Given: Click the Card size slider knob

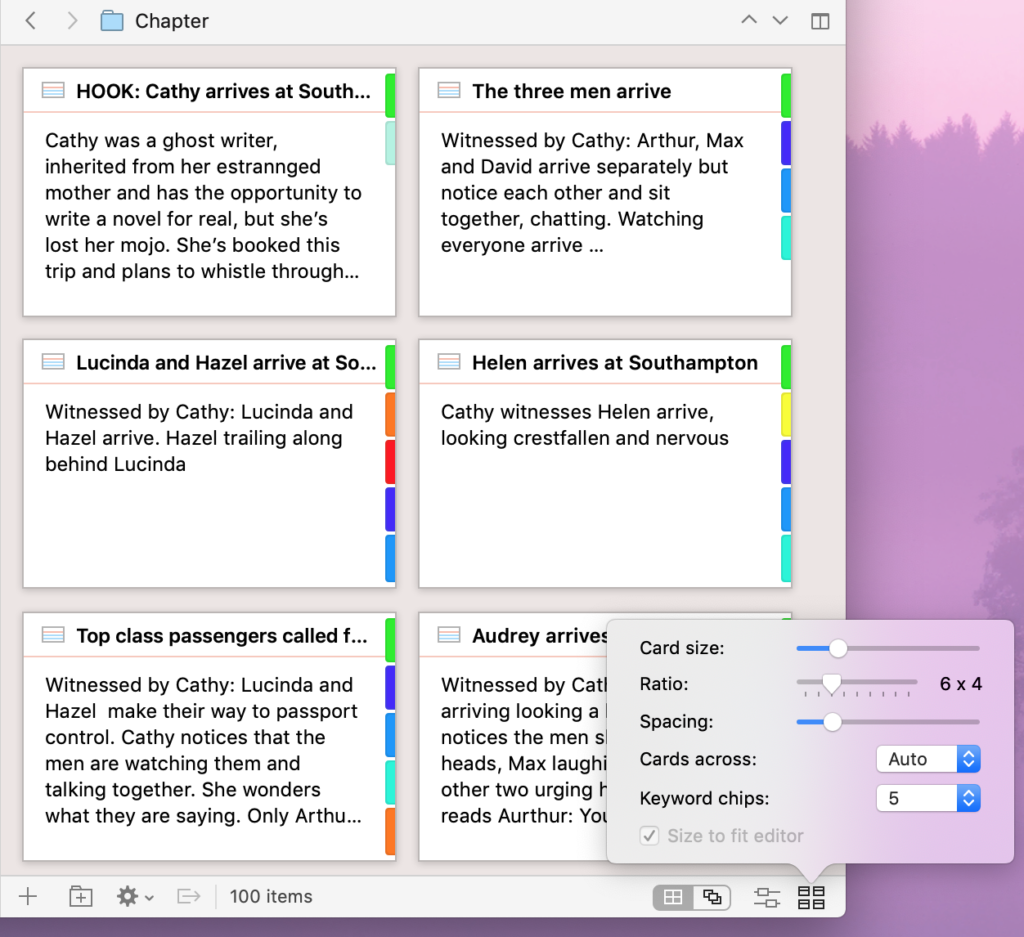Looking at the screenshot, I should pos(838,648).
